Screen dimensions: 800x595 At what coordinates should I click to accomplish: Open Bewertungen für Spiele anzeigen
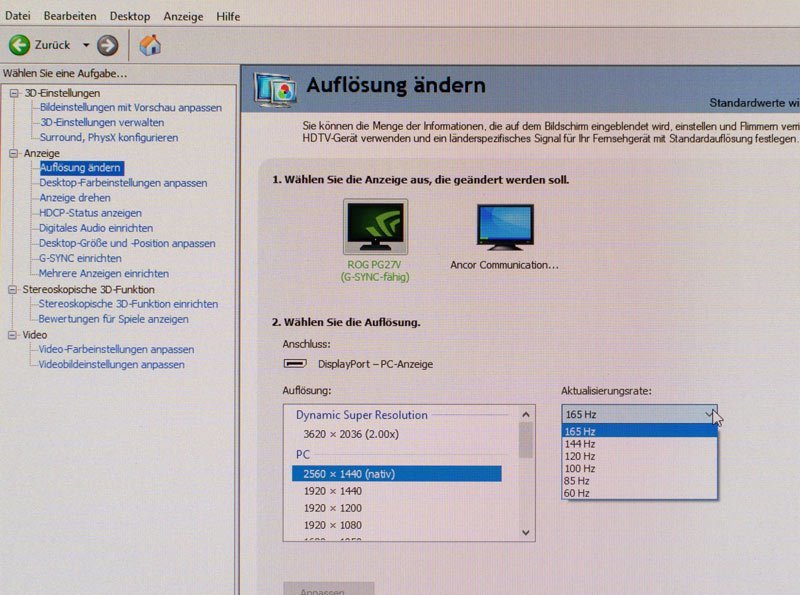(113, 319)
